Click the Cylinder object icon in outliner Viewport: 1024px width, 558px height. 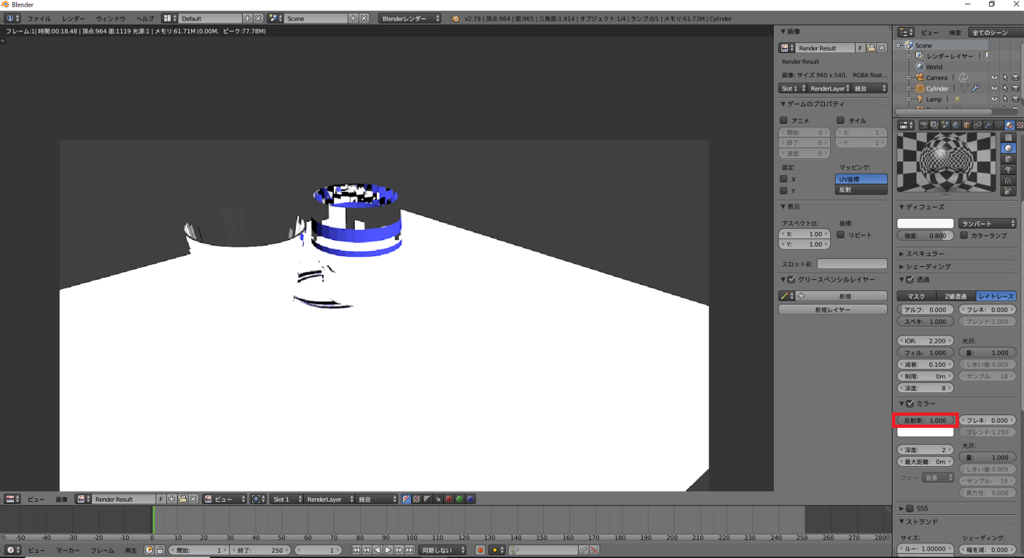tap(920, 88)
